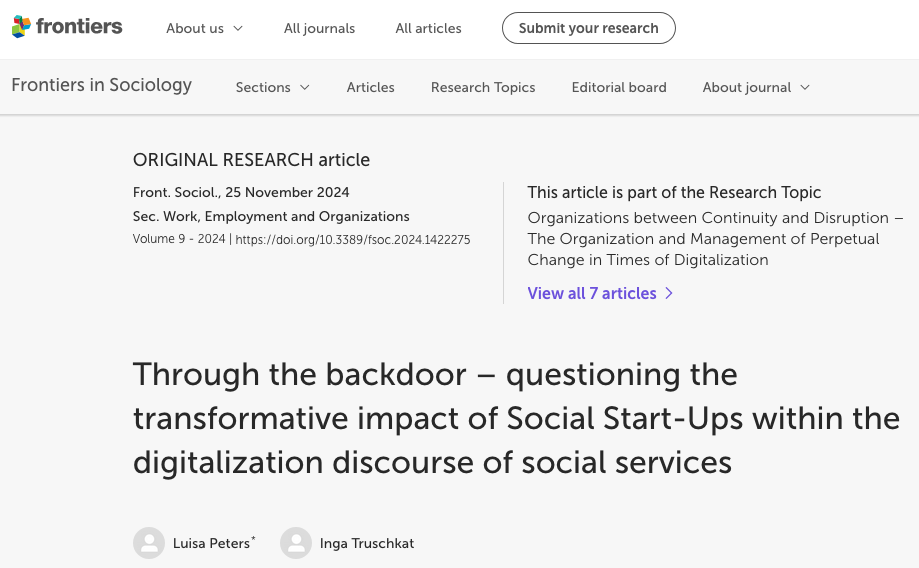Screen dimensions: 919x568
Task: Follow the View all 7 articles link
Action: click(592, 293)
